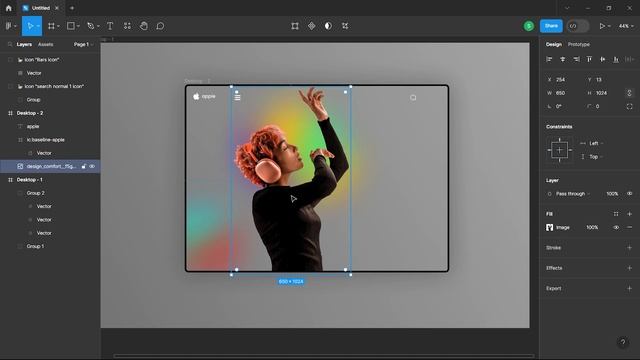Click the green user avatar

(x=529, y=26)
